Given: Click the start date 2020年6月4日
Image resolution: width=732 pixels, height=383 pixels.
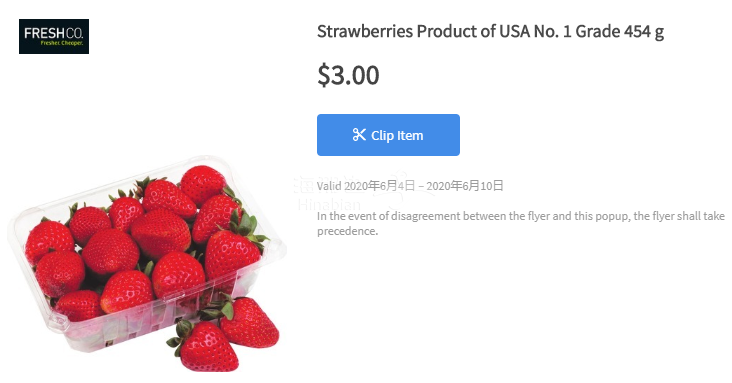Looking at the screenshot, I should coord(380,186).
